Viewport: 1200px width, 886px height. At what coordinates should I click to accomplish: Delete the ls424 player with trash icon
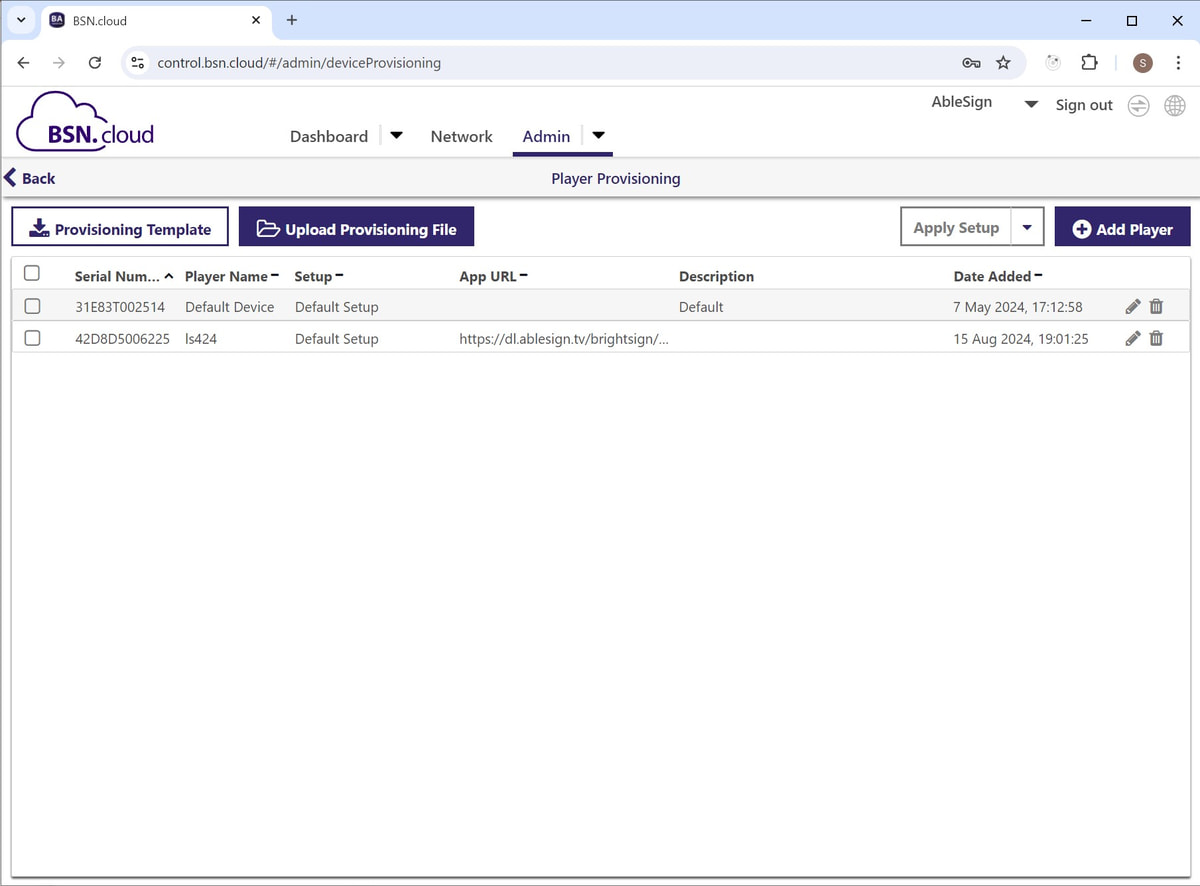point(1156,338)
